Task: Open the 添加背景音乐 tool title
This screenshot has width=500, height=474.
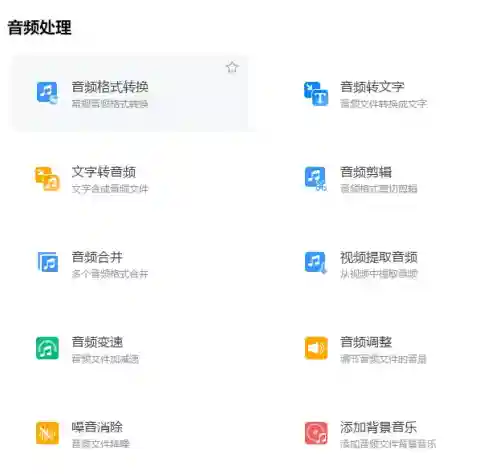Action: [378, 427]
